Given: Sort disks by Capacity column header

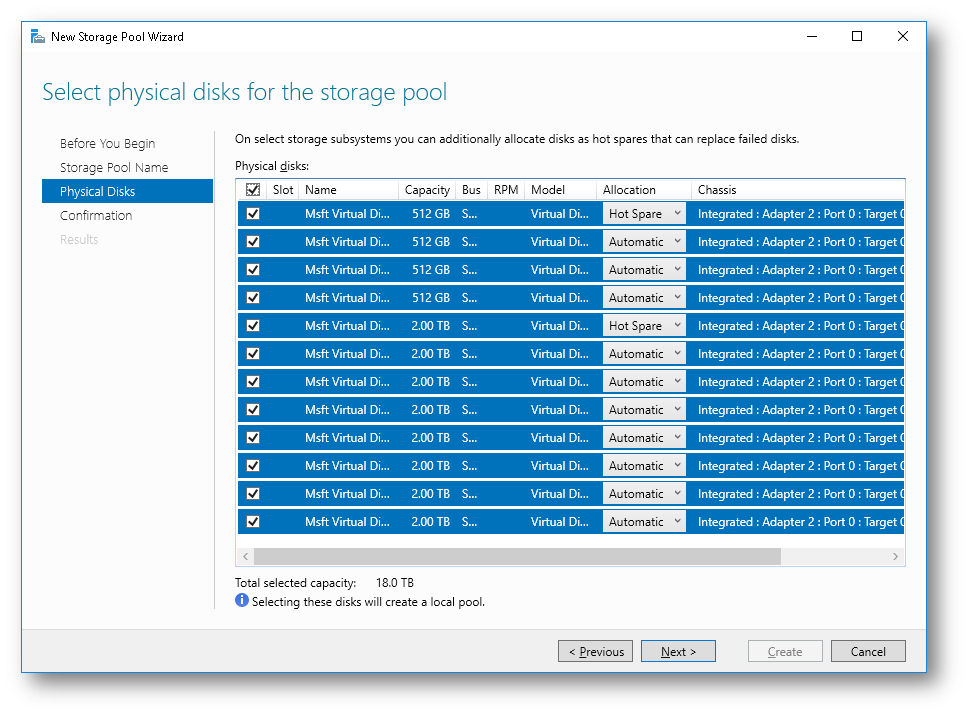Looking at the screenshot, I should (x=426, y=190).
